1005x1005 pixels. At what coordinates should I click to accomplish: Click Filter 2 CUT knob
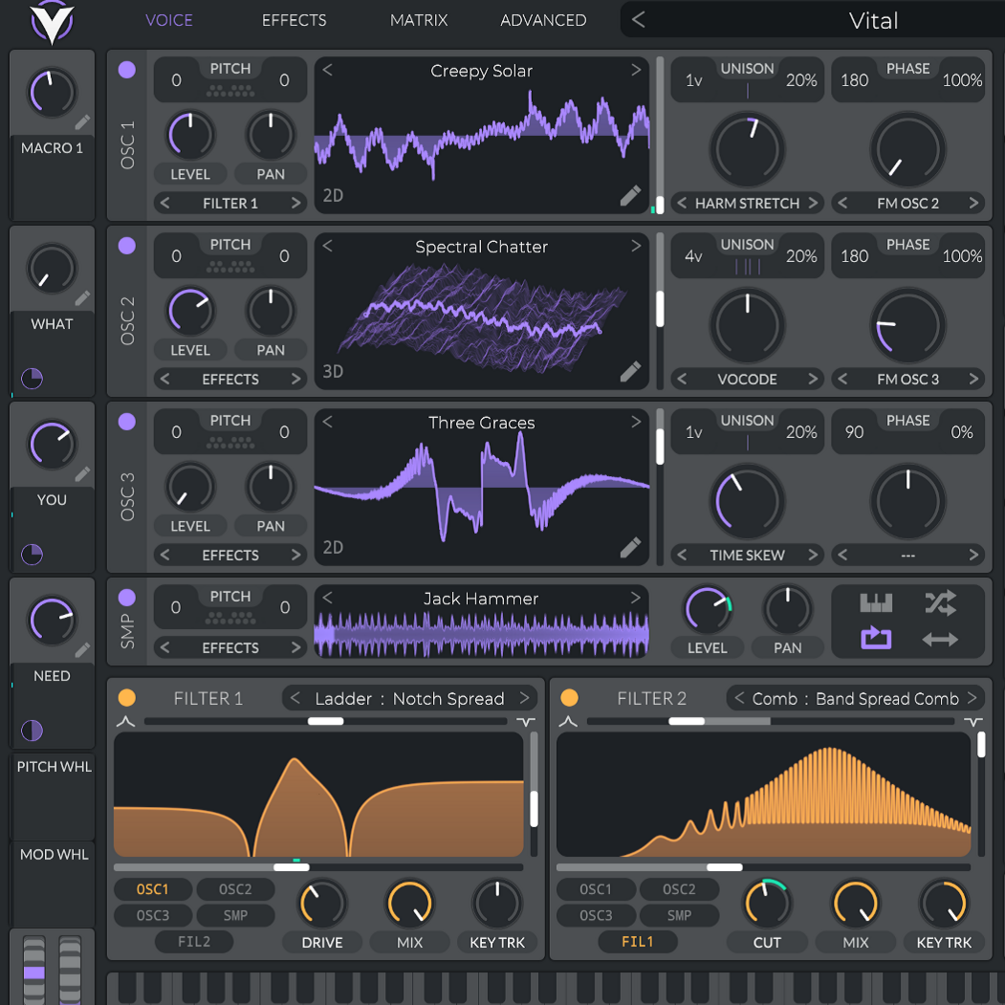[767, 903]
